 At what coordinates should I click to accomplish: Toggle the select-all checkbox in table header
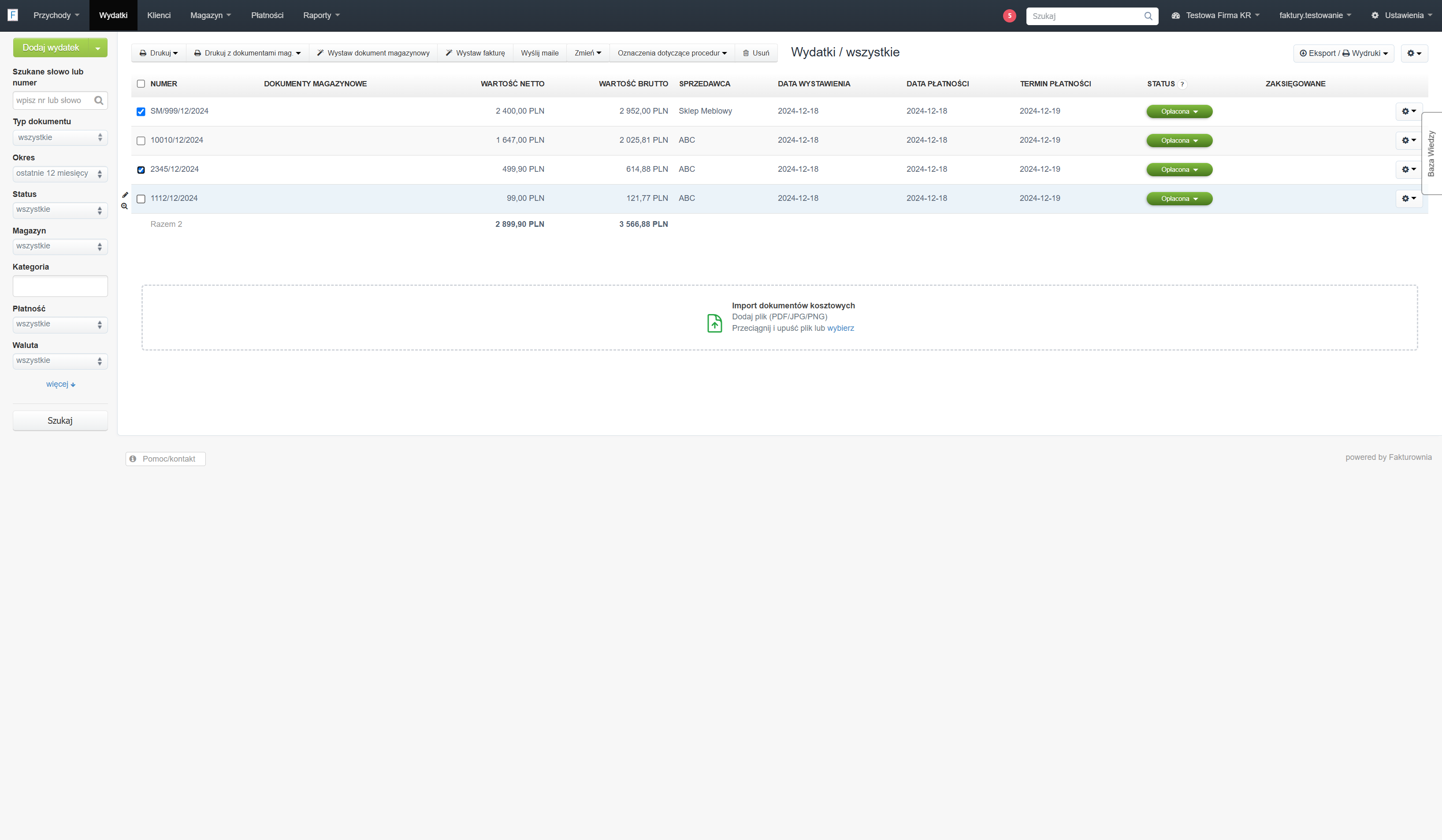pos(141,84)
